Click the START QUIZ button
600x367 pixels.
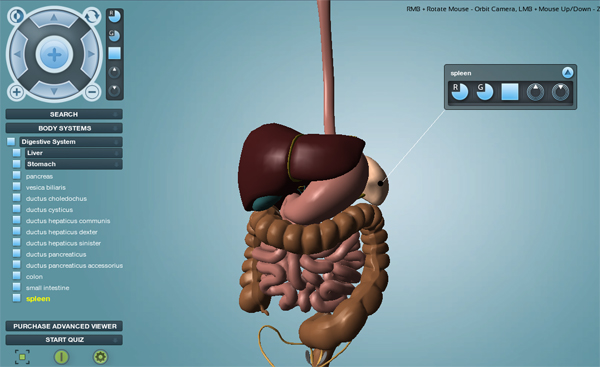(64, 340)
